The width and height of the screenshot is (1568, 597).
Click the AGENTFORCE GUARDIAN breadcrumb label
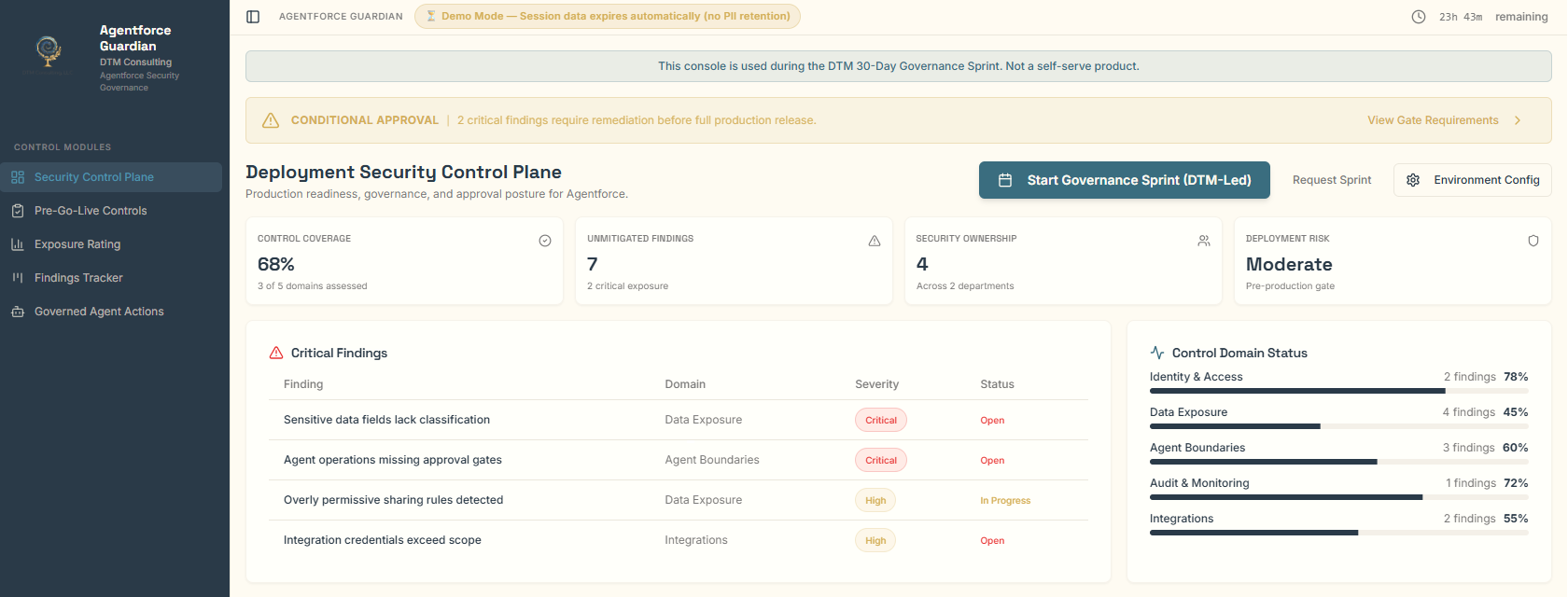point(341,17)
